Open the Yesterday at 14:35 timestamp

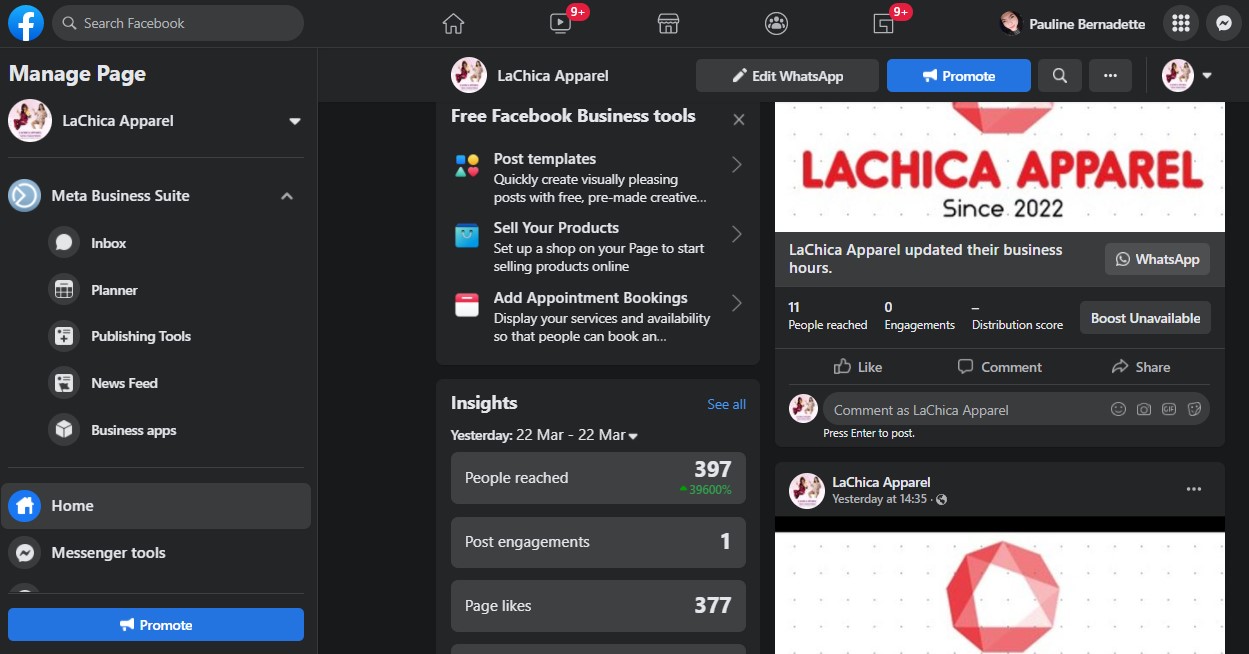click(881, 499)
